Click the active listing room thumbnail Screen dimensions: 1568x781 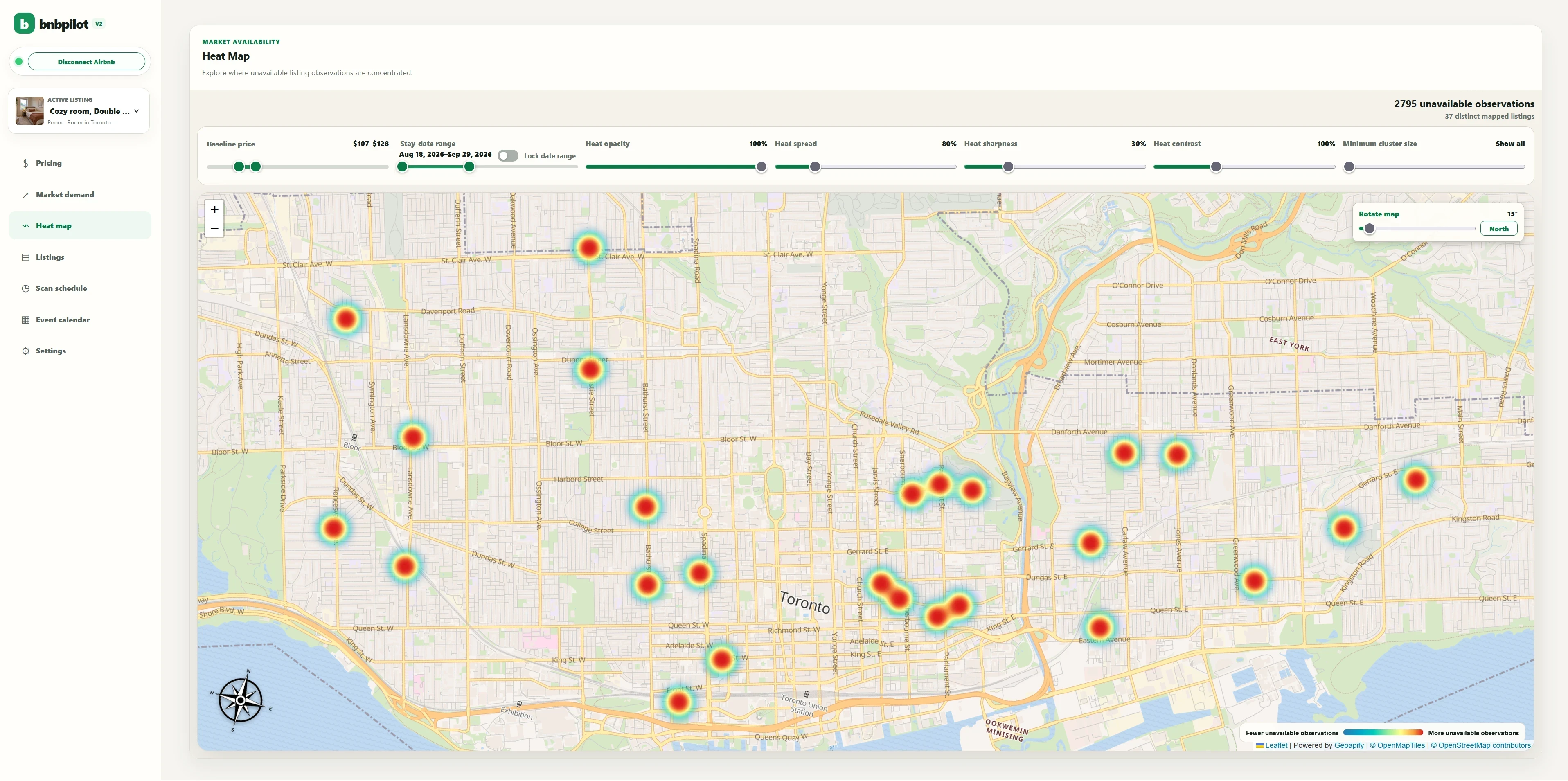pyautogui.click(x=29, y=111)
